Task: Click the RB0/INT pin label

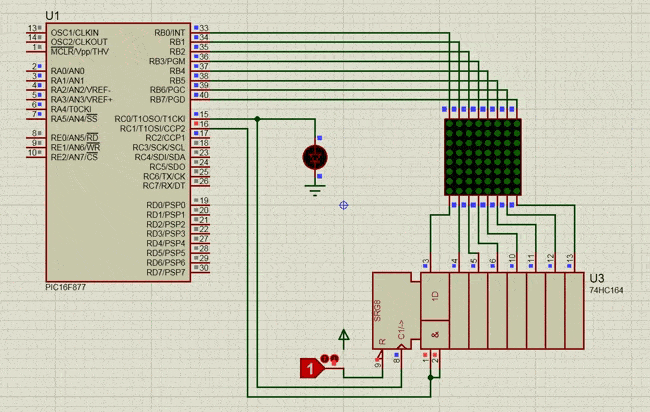Action: [170, 32]
